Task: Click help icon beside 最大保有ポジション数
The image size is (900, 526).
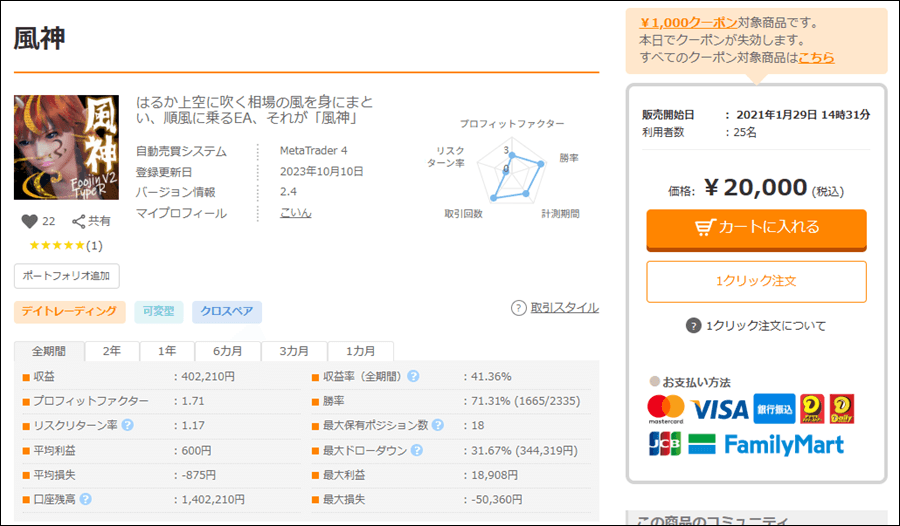Action: [436, 426]
